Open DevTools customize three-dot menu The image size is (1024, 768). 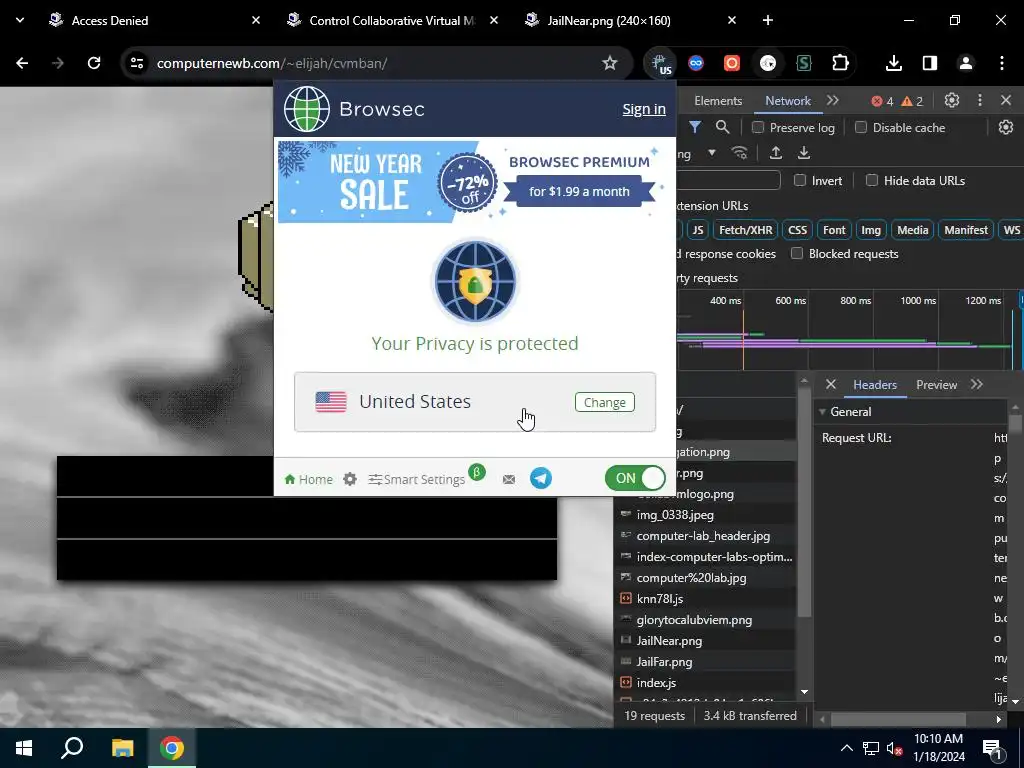pos(980,101)
